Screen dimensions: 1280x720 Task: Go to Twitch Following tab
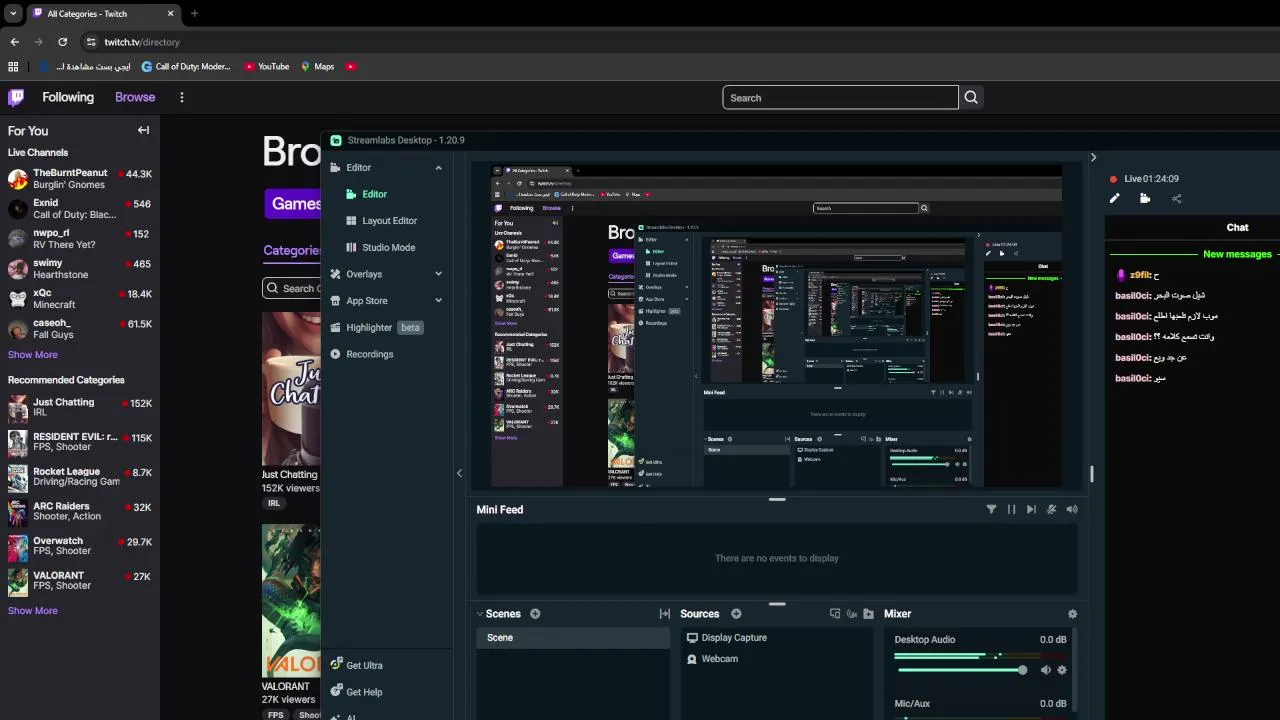(68, 97)
